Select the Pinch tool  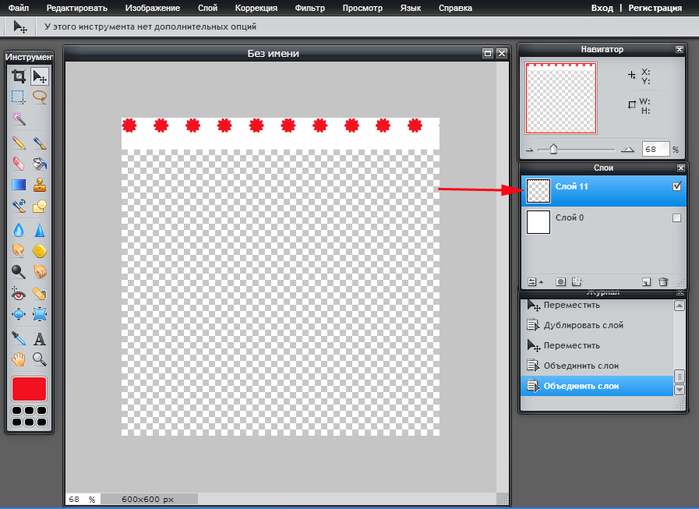pyautogui.click(x=40, y=314)
